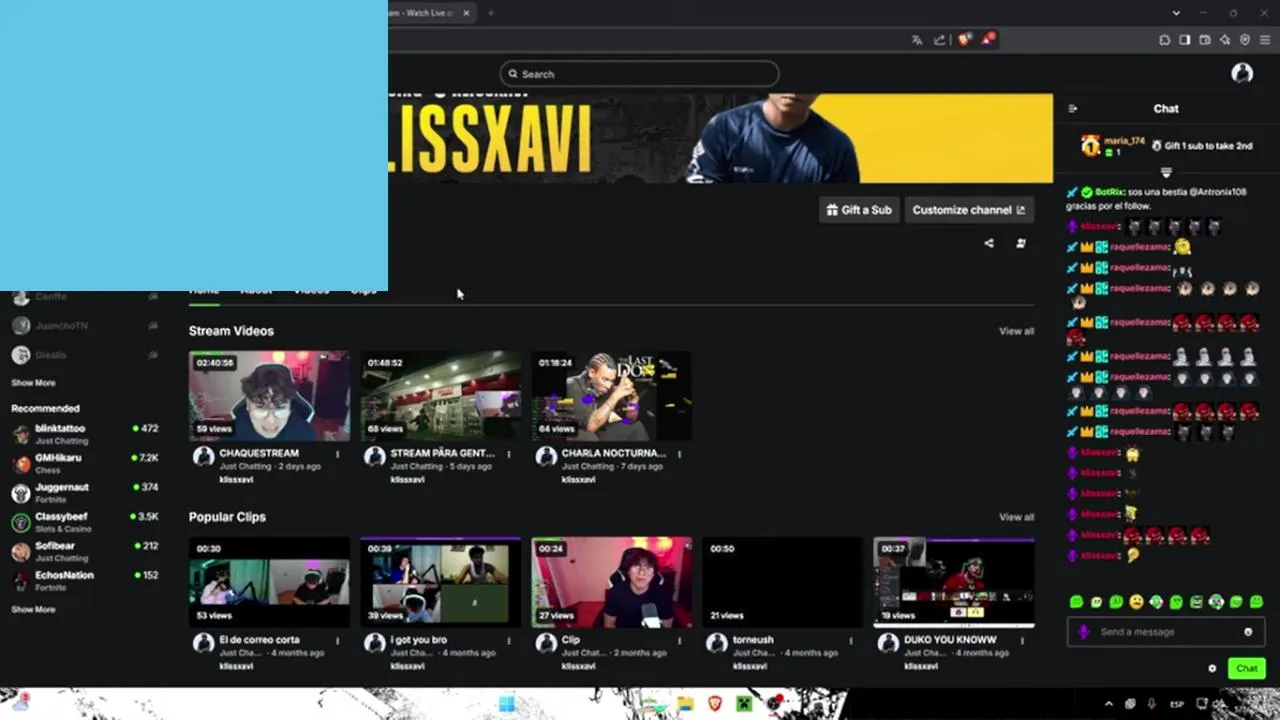
Task: Play the DUKO YOU KNOWW clip thumbnail
Action: [x=953, y=582]
